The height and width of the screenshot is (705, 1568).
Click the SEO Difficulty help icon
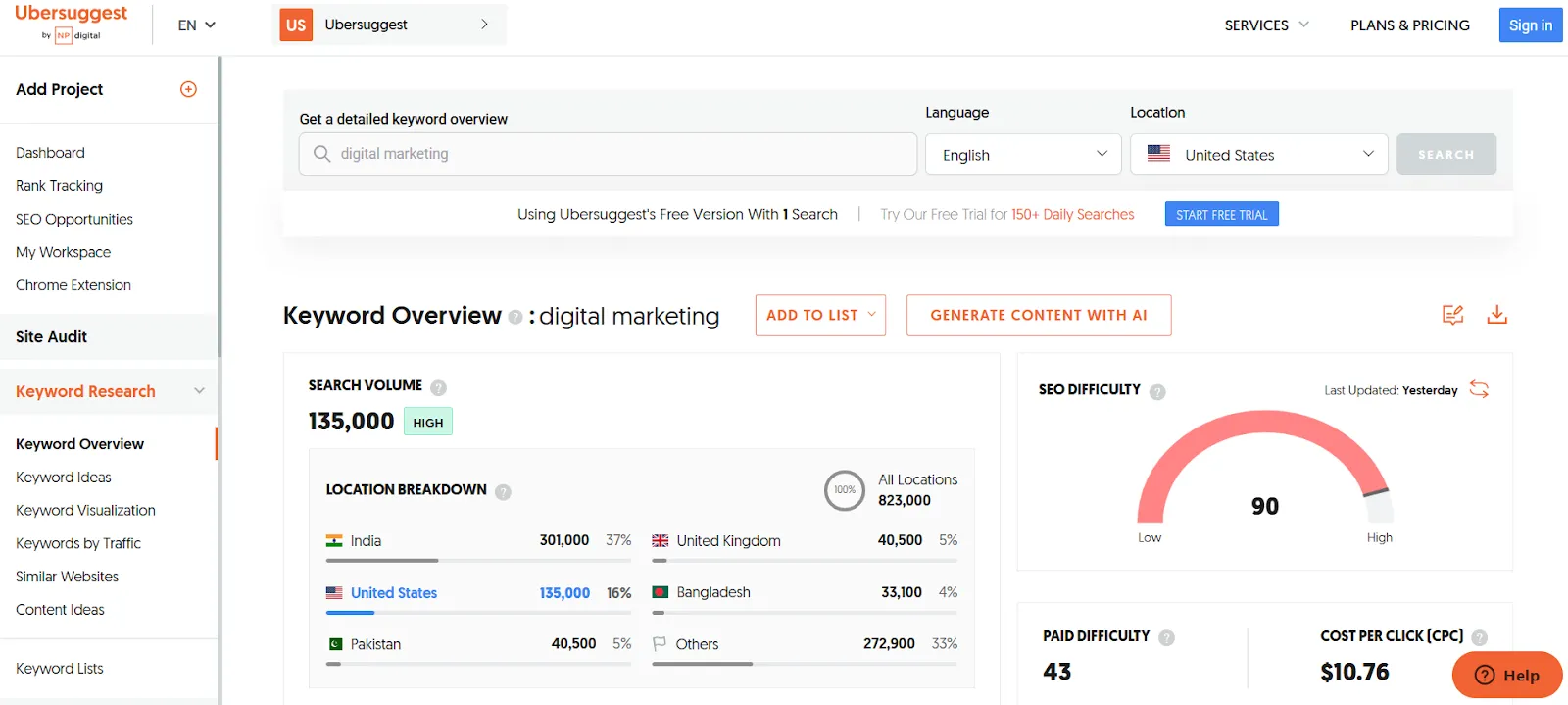[1157, 391]
